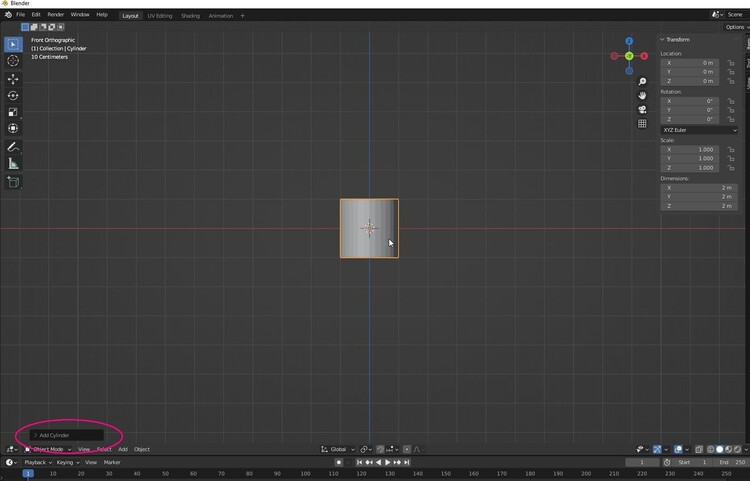Open the Options button in the viewport header

coord(734,27)
